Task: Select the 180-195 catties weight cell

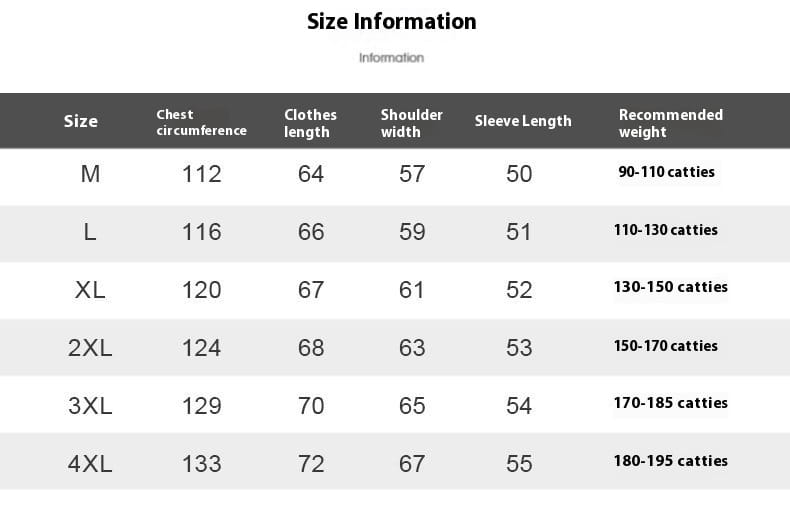Action: [671, 461]
